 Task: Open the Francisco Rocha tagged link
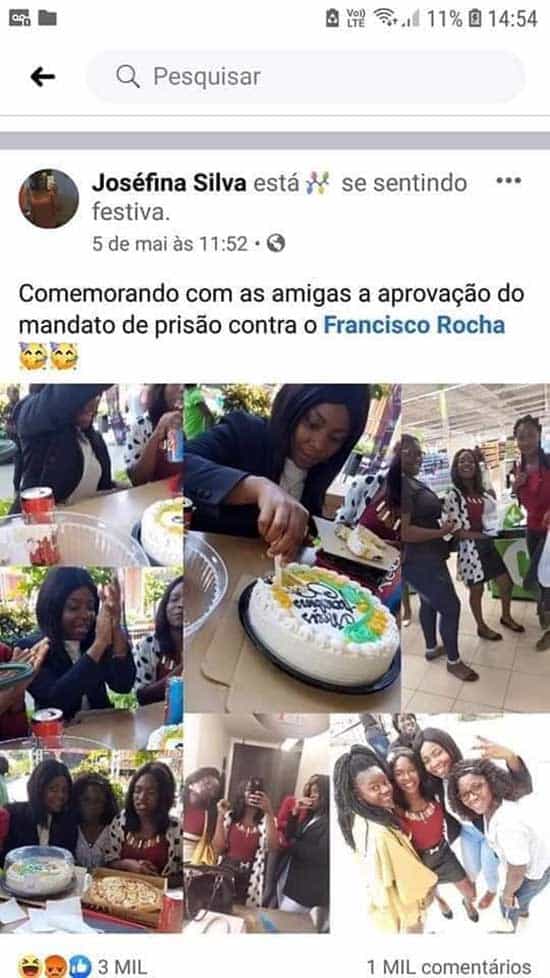pyautogui.click(x=414, y=325)
